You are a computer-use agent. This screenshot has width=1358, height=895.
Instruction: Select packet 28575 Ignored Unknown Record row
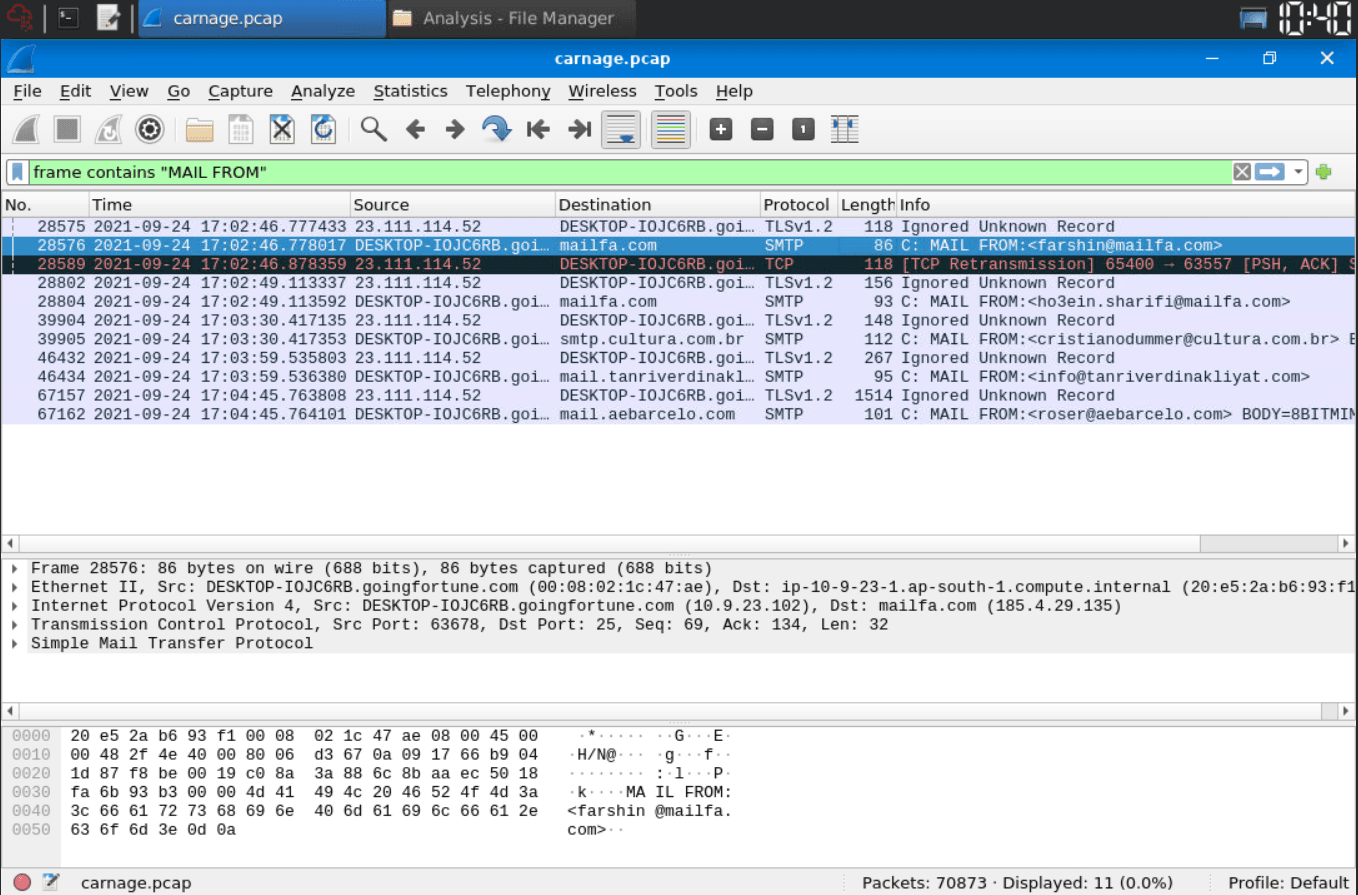pyautogui.click(x=678, y=227)
